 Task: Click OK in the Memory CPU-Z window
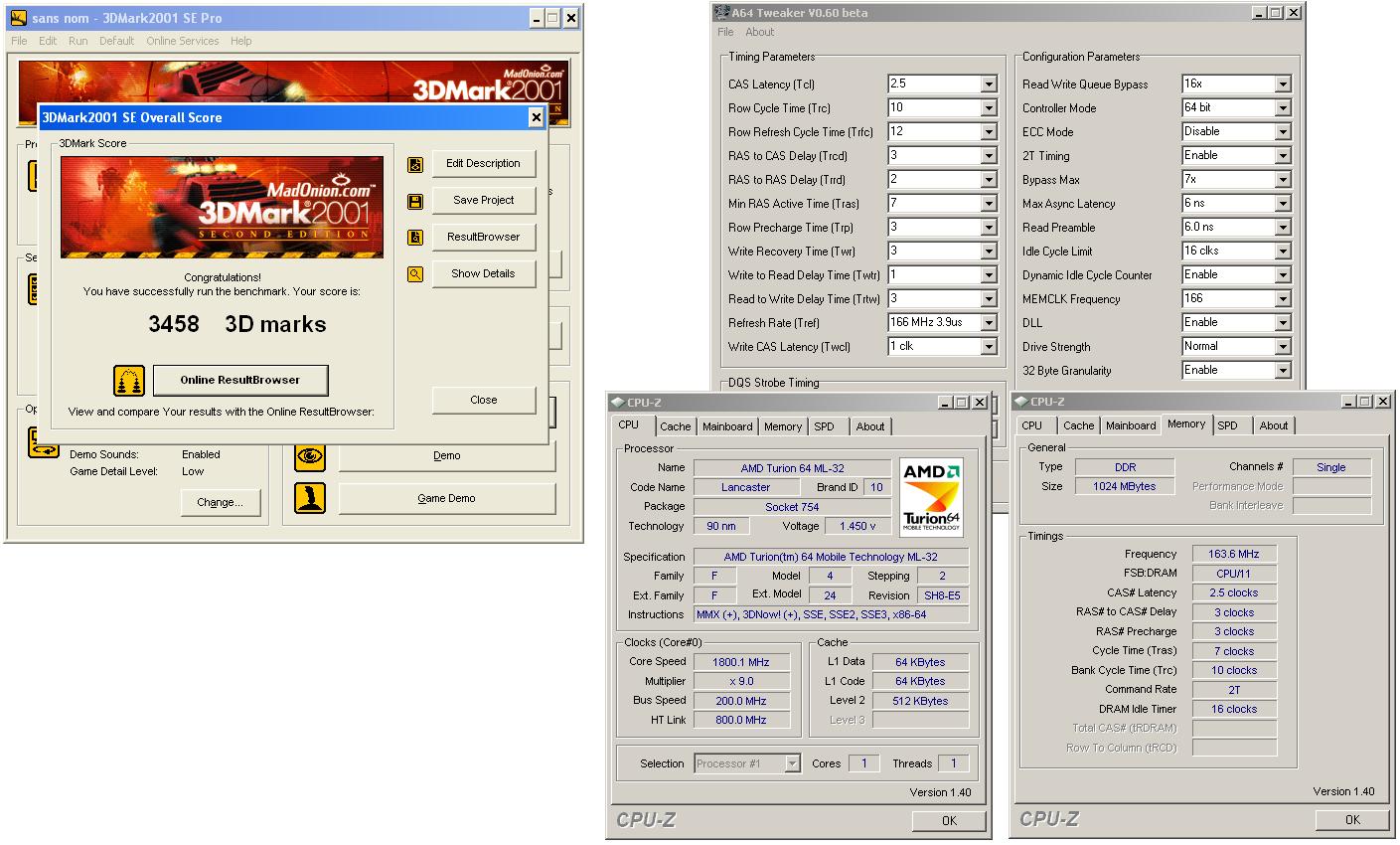tap(1352, 819)
